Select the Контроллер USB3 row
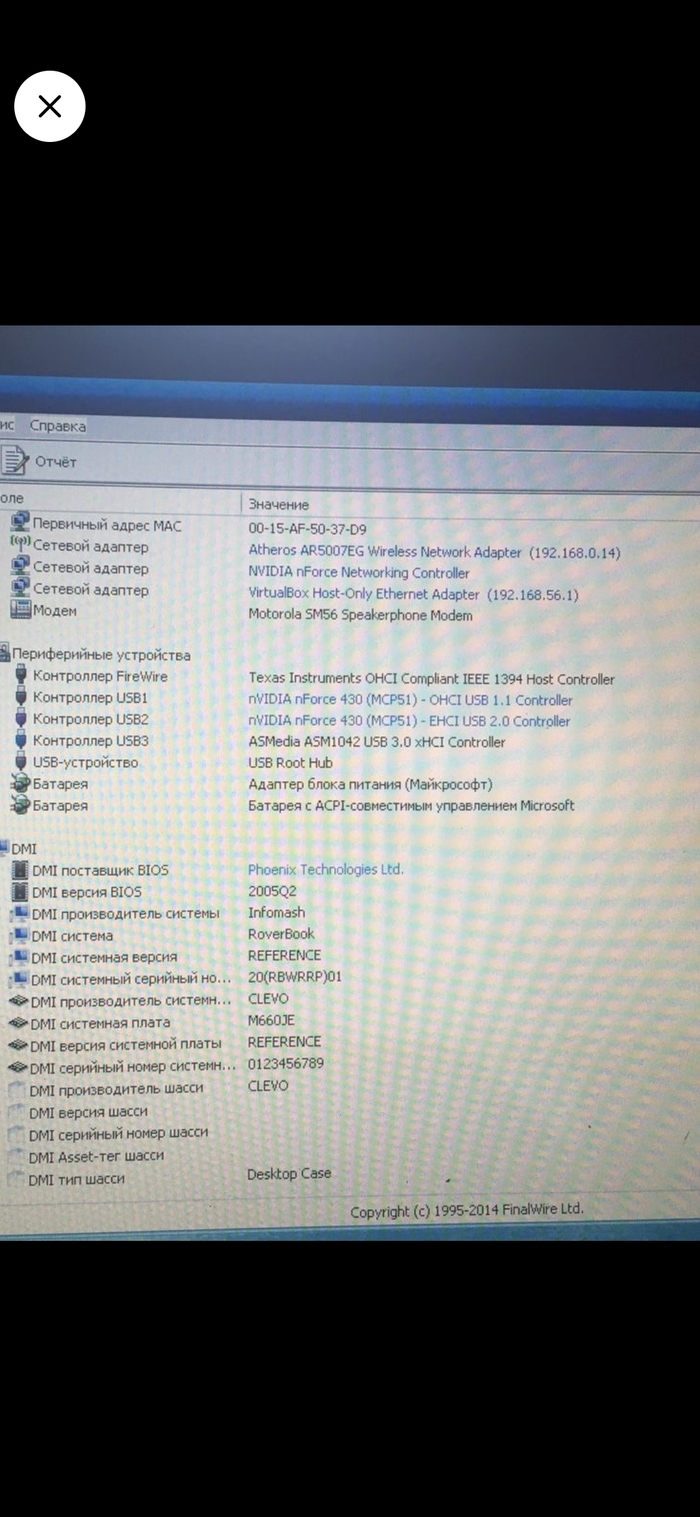The width and height of the screenshot is (700, 1517). [90, 741]
